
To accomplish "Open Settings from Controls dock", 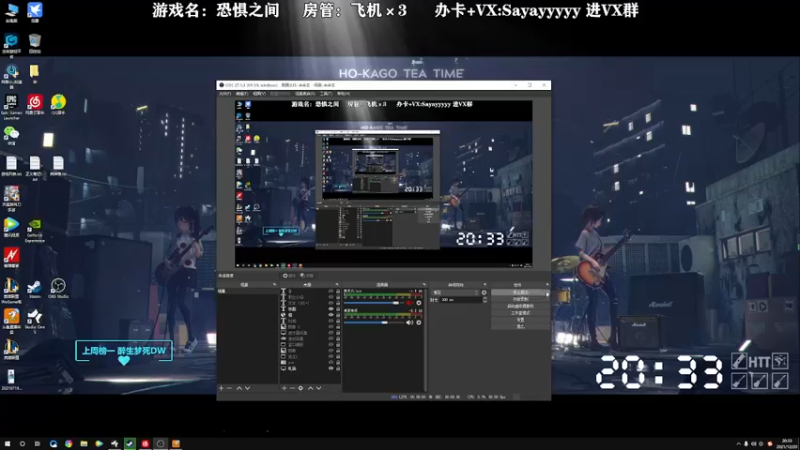I will pyautogui.click(x=520, y=319).
